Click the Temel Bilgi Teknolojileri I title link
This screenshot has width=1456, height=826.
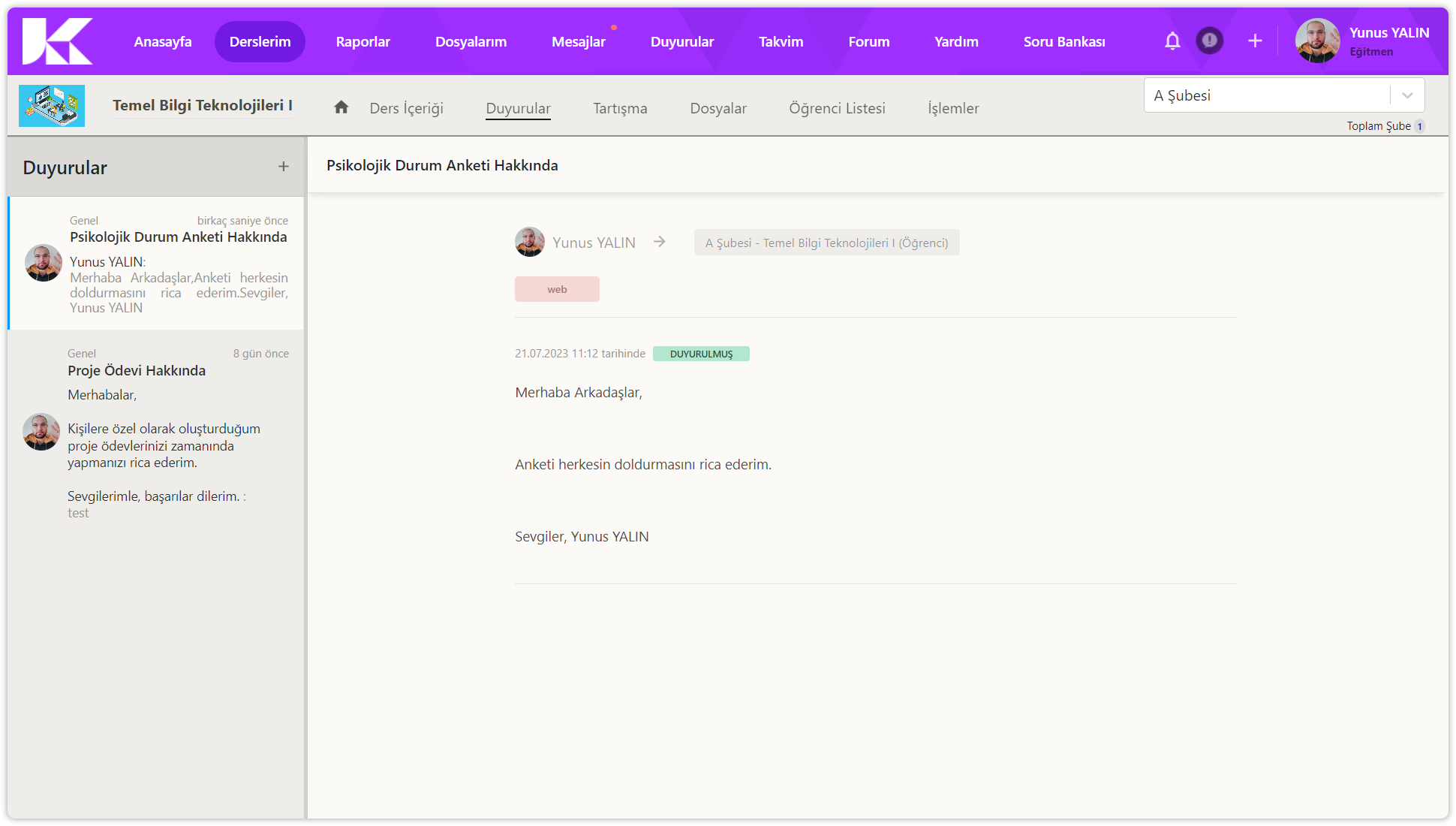pyautogui.click(x=203, y=106)
